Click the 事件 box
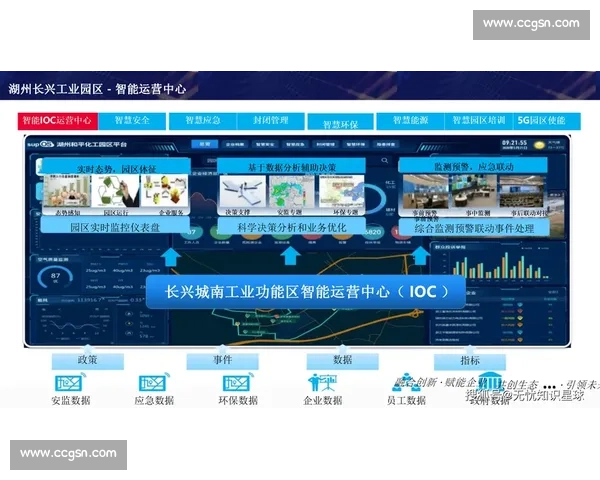Image resolution: width=600 pixels, height=480 pixels. pos(222,361)
